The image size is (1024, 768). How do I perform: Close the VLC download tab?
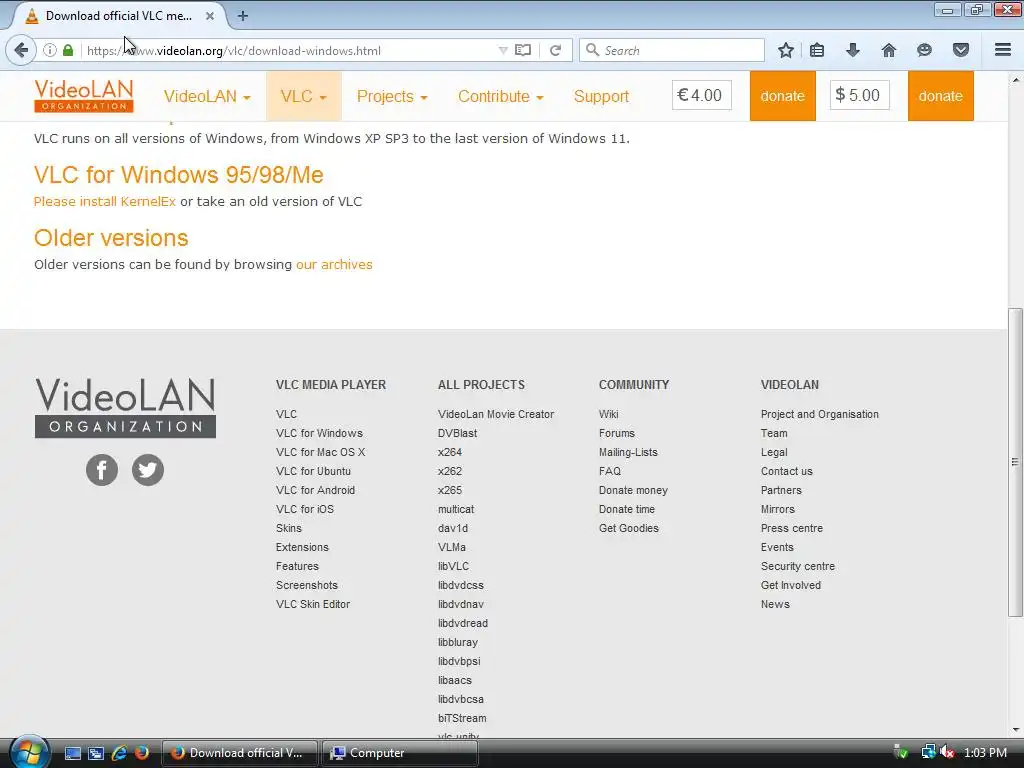pos(210,16)
